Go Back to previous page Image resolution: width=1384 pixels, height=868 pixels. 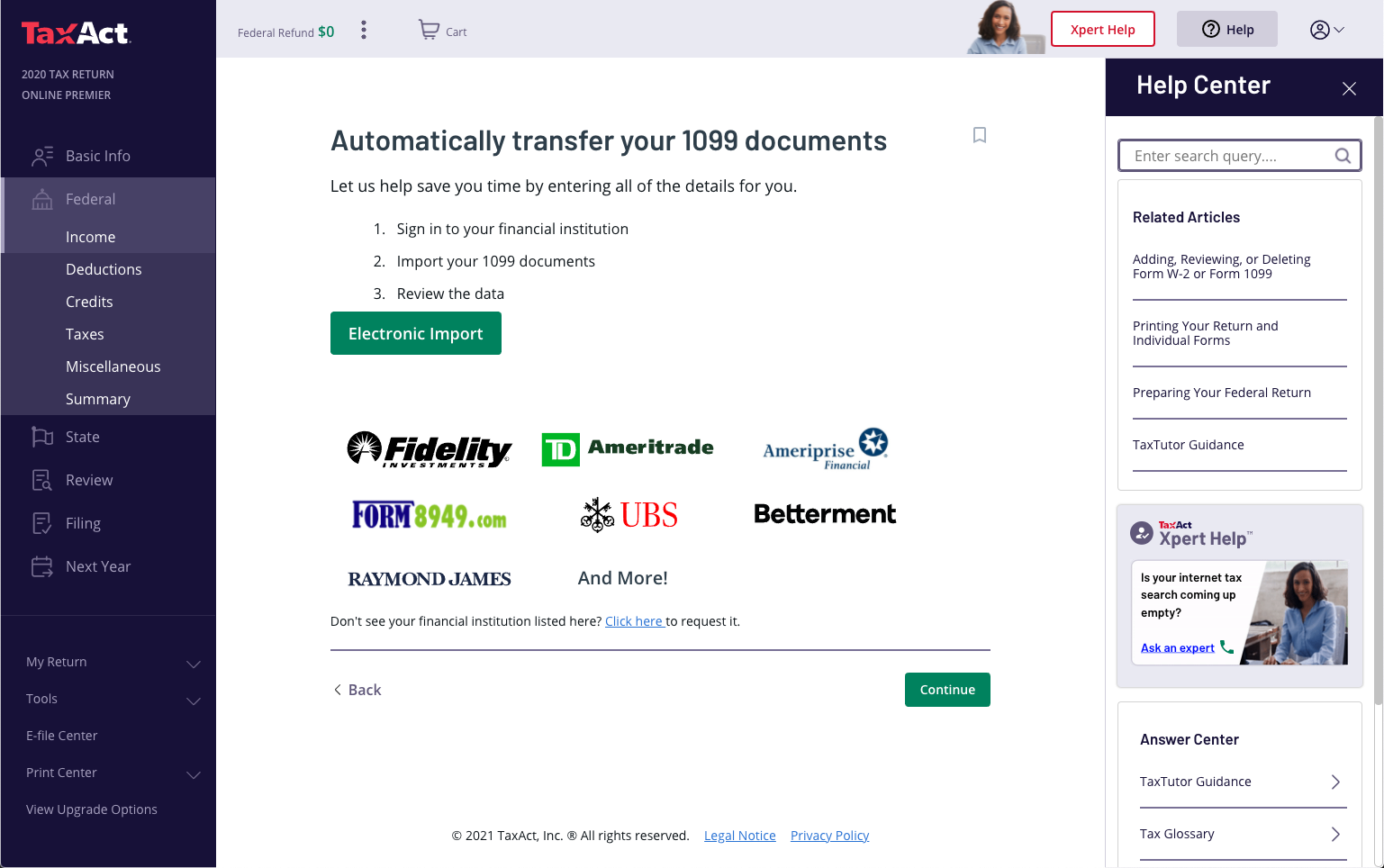(x=357, y=690)
